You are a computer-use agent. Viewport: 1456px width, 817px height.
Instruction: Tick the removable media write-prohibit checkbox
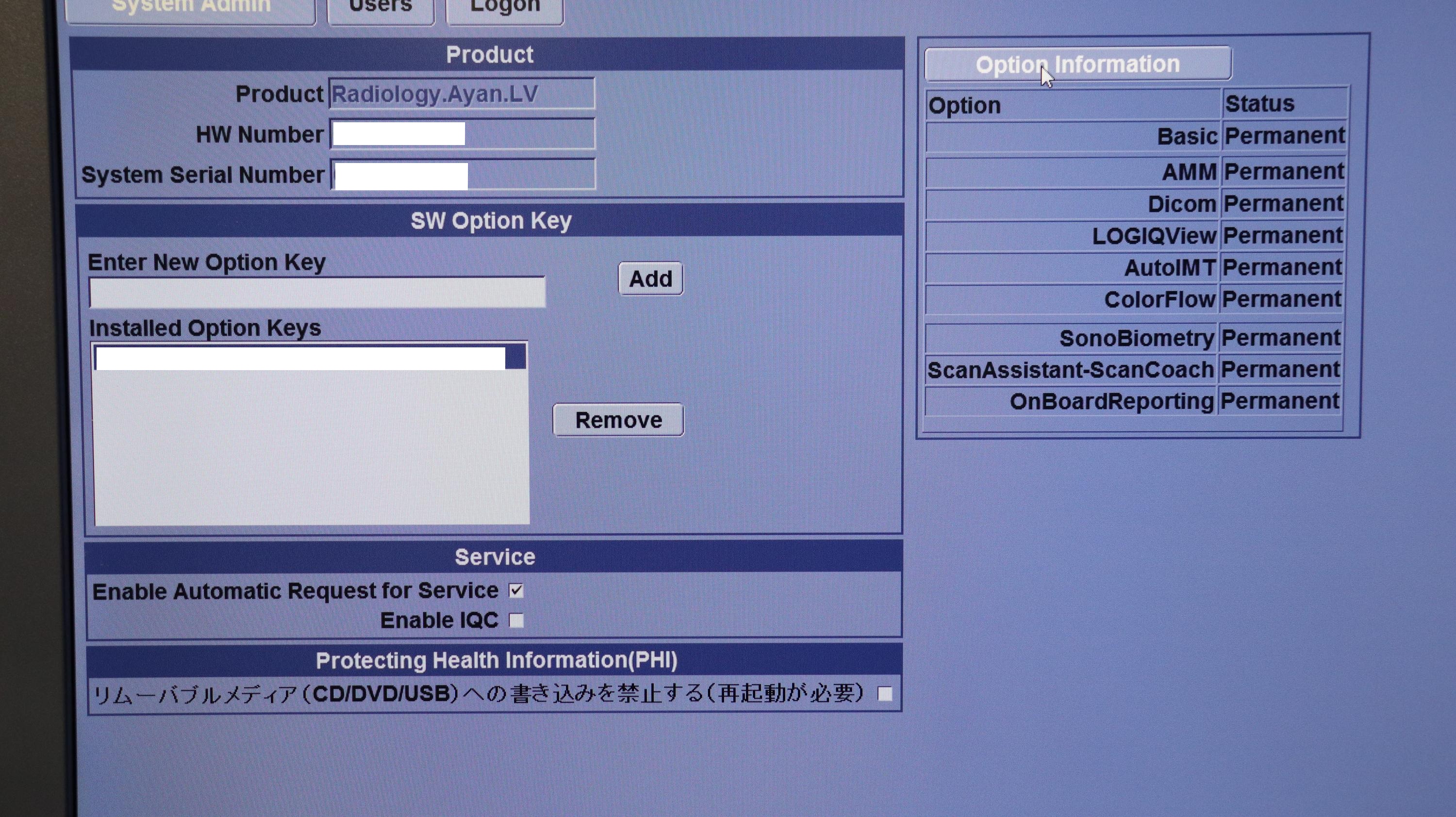click(885, 693)
